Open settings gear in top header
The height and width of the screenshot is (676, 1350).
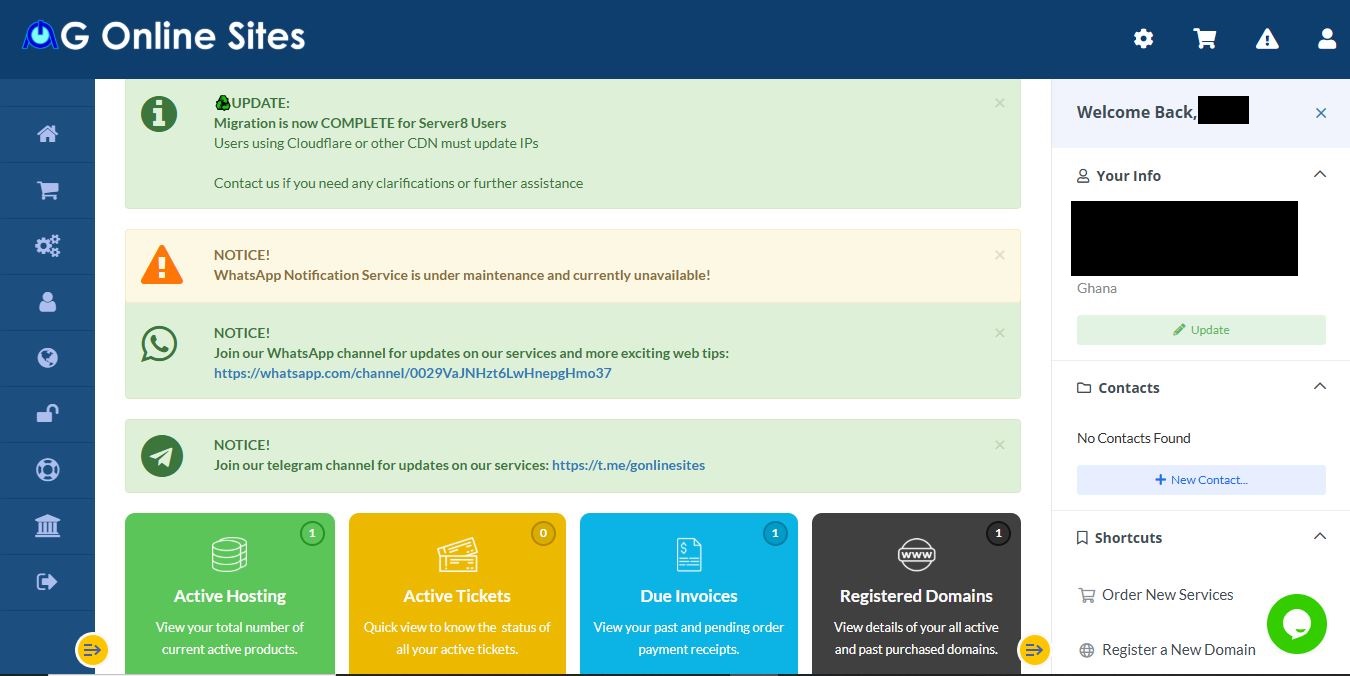coord(1143,39)
